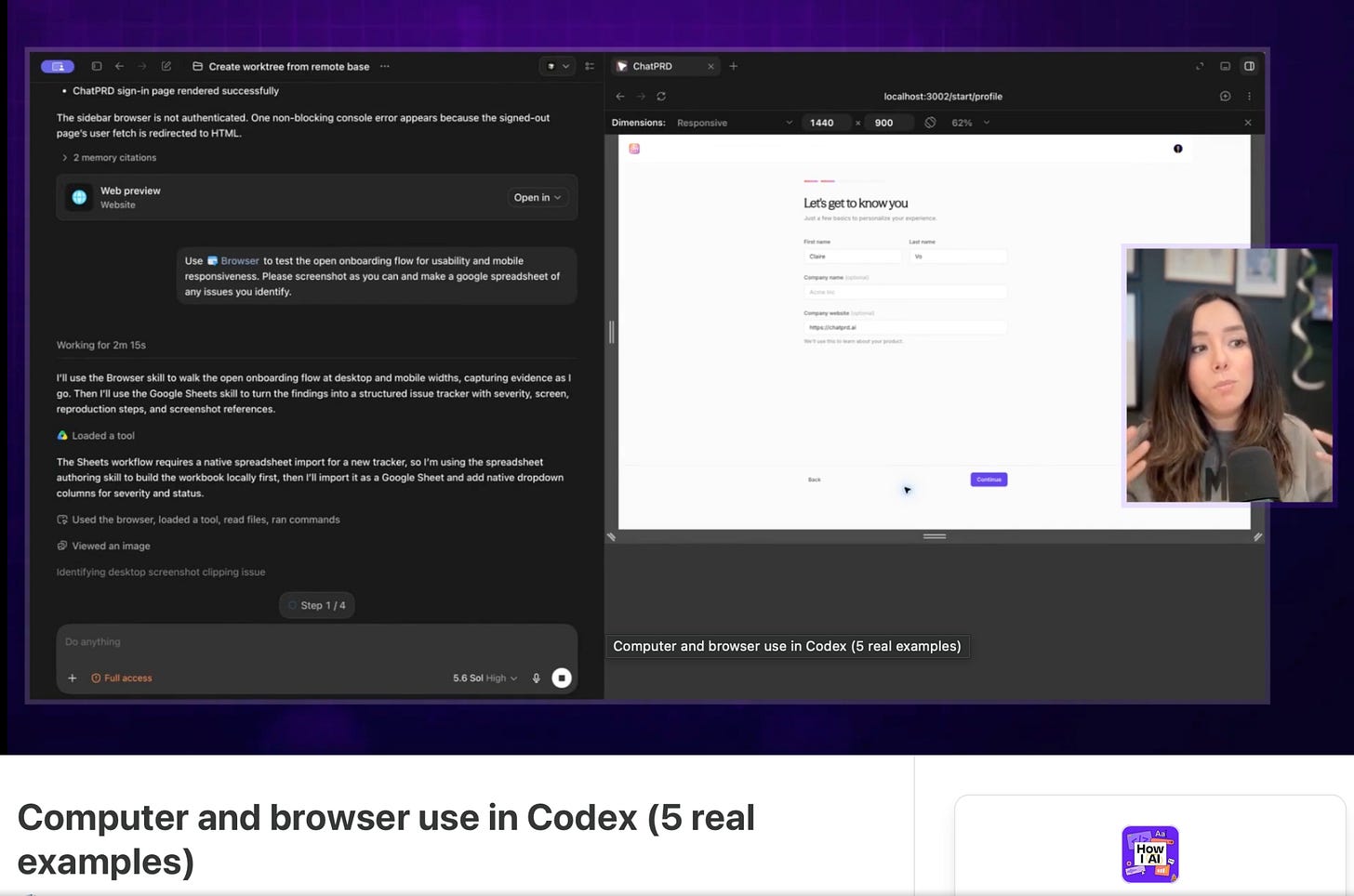The height and width of the screenshot is (896, 1354).
Task: Reload the preview browser page
Action: [x=661, y=96]
